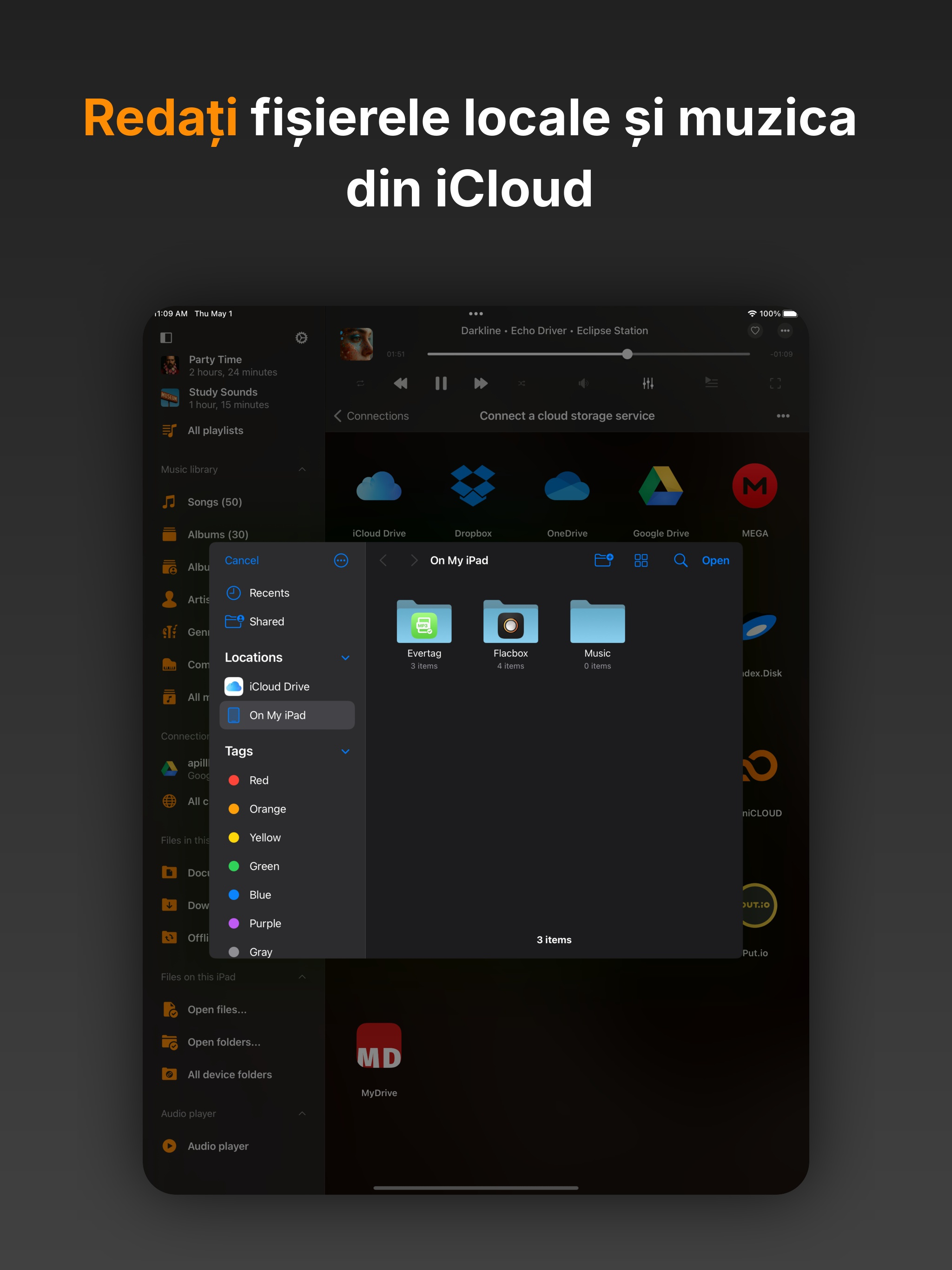Image resolution: width=952 pixels, height=1270 pixels.
Task: Cancel the file picker
Action: click(242, 560)
